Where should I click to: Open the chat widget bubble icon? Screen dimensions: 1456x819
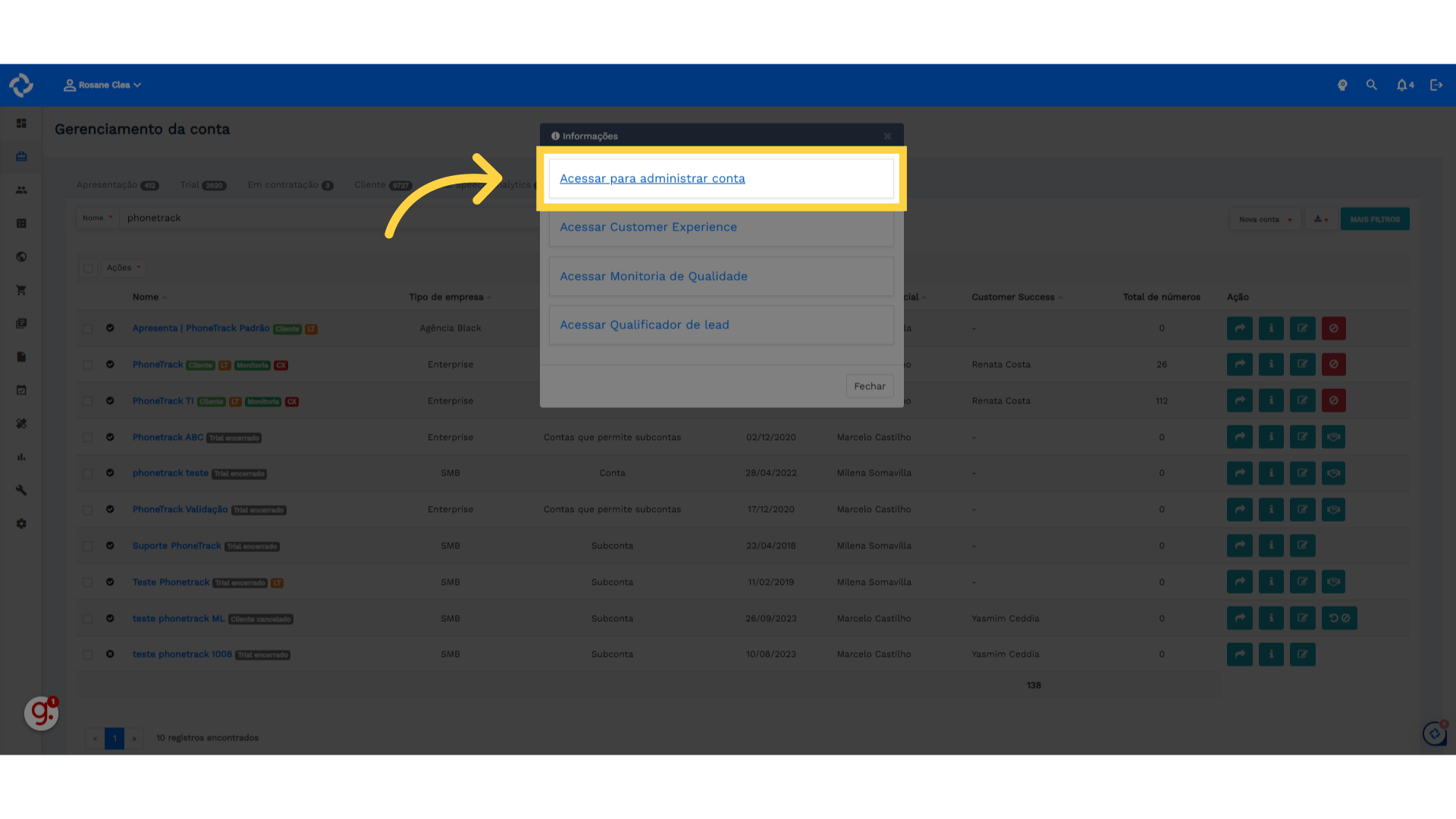pos(1435,733)
